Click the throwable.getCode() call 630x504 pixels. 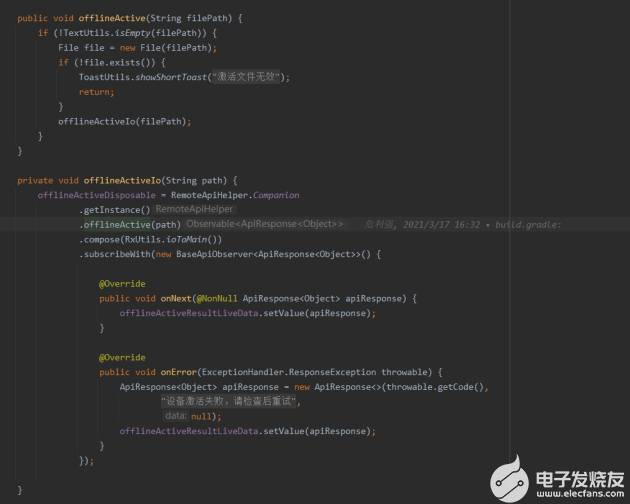pos(437,386)
